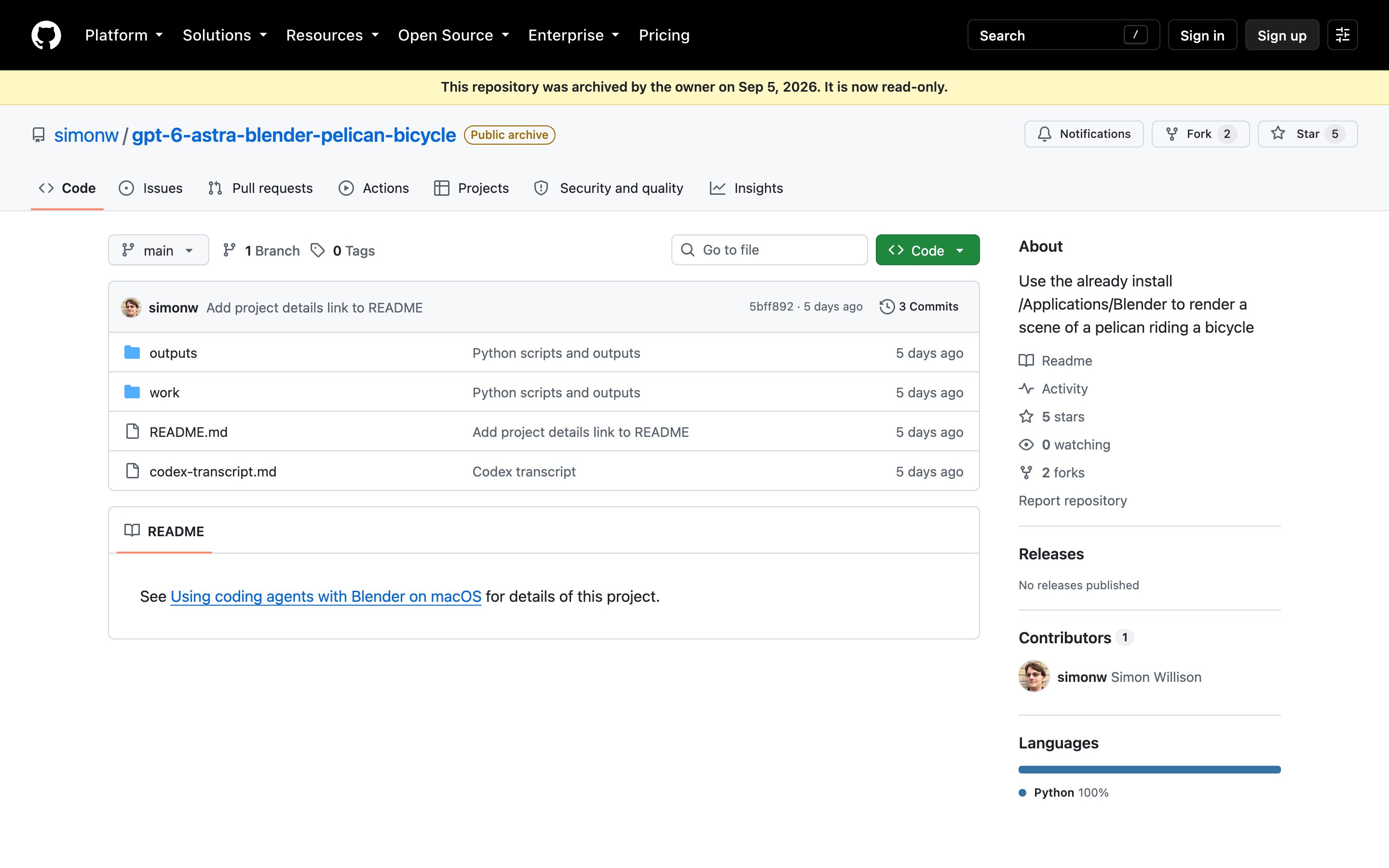Focus the Go to file input
The image size is (1389, 868).
click(769, 250)
